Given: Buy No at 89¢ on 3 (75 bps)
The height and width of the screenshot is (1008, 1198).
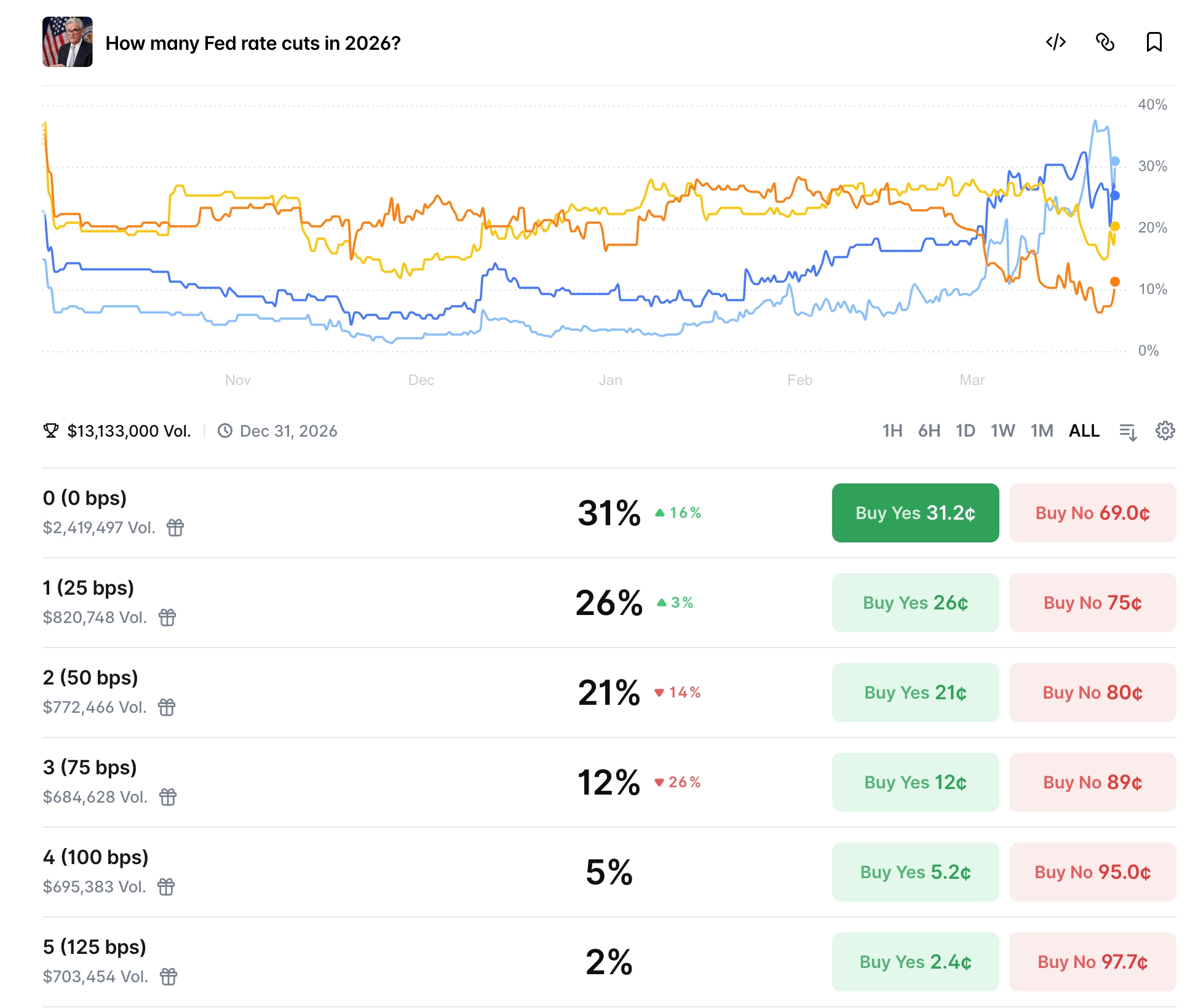Looking at the screenshot, I should click(x=1092, y=782).
